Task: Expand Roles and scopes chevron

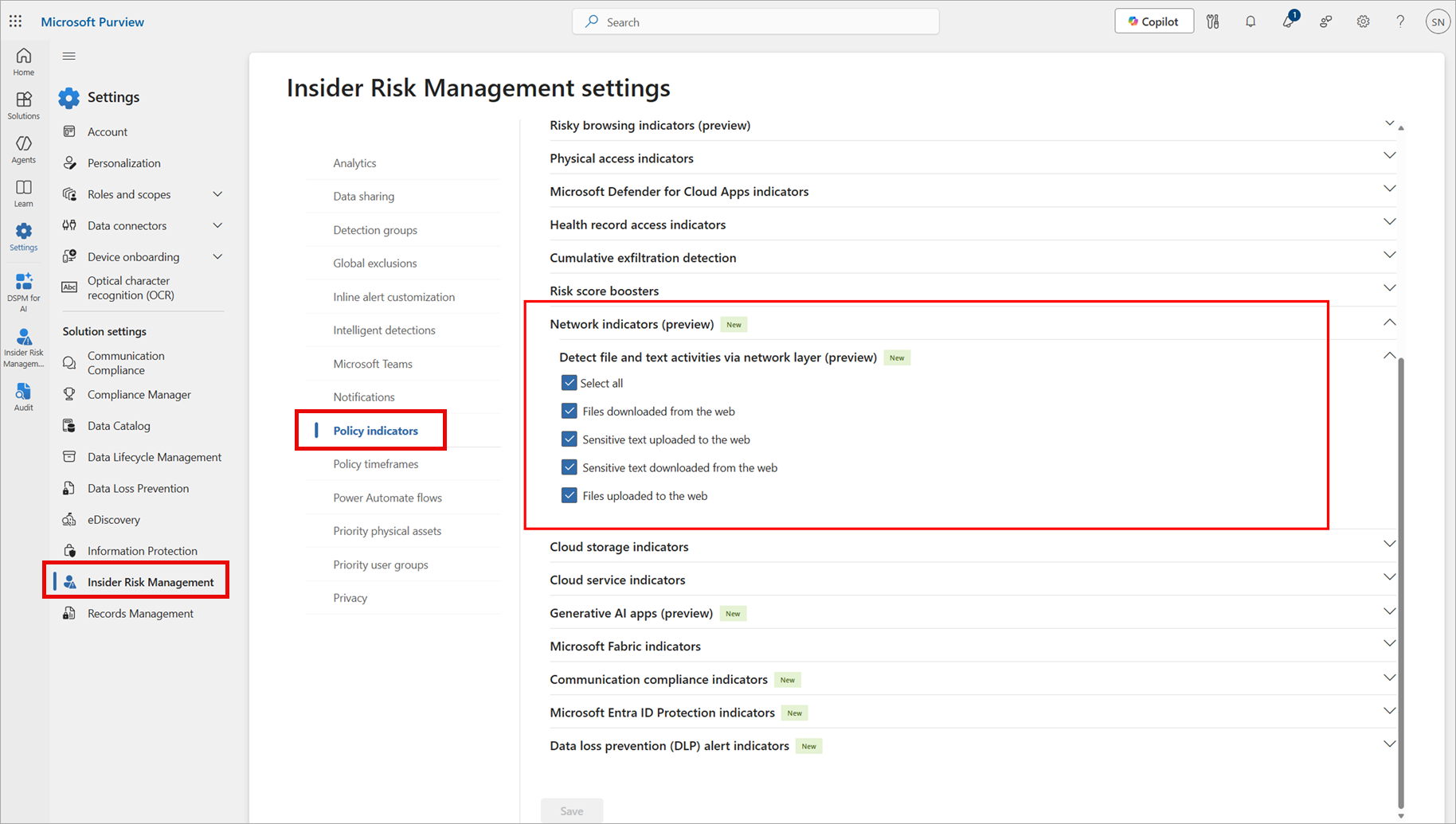Action: point(217,194)
